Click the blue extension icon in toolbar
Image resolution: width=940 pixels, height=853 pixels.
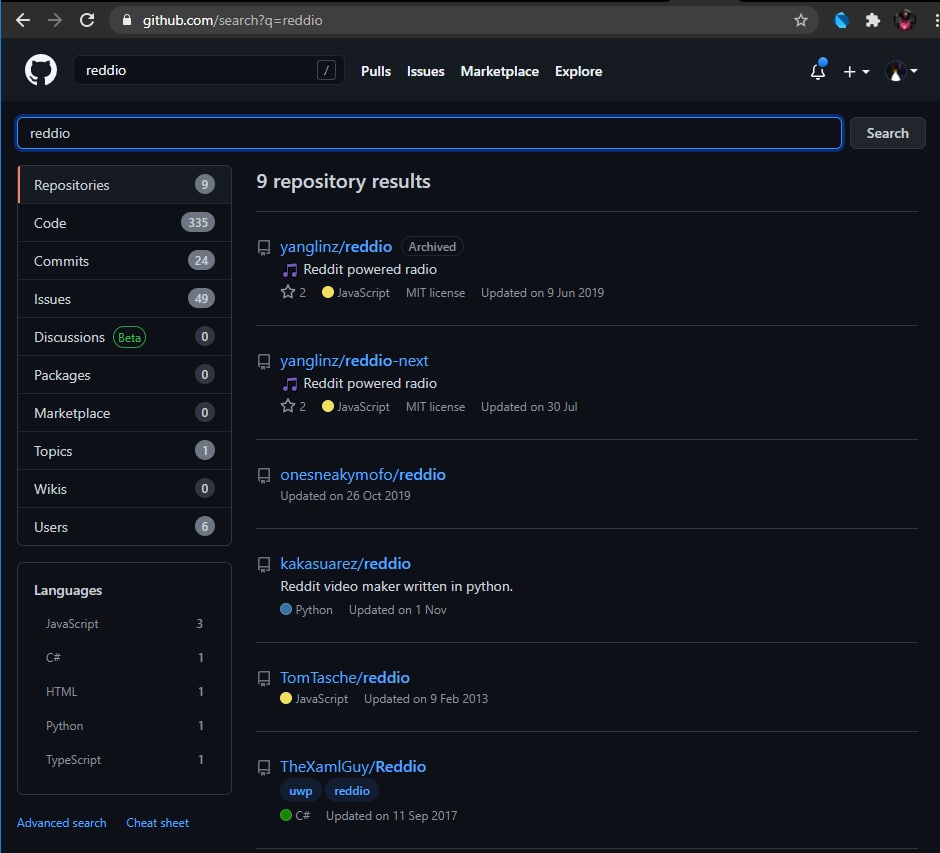tap(841, 20)
